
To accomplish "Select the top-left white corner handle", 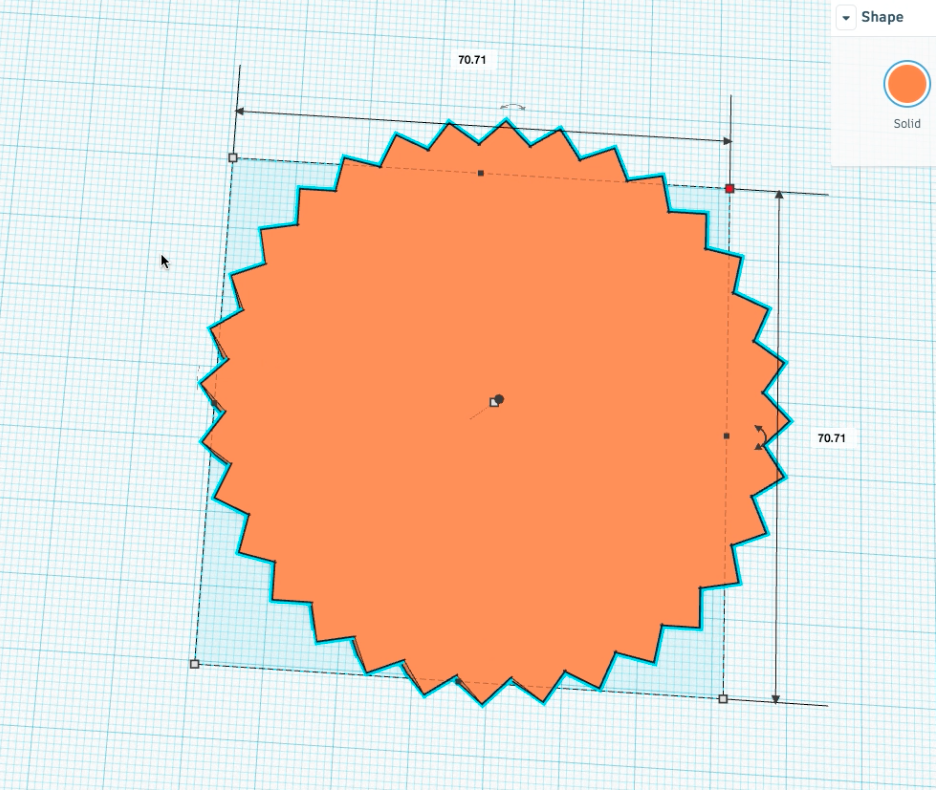I will (233, 158).
